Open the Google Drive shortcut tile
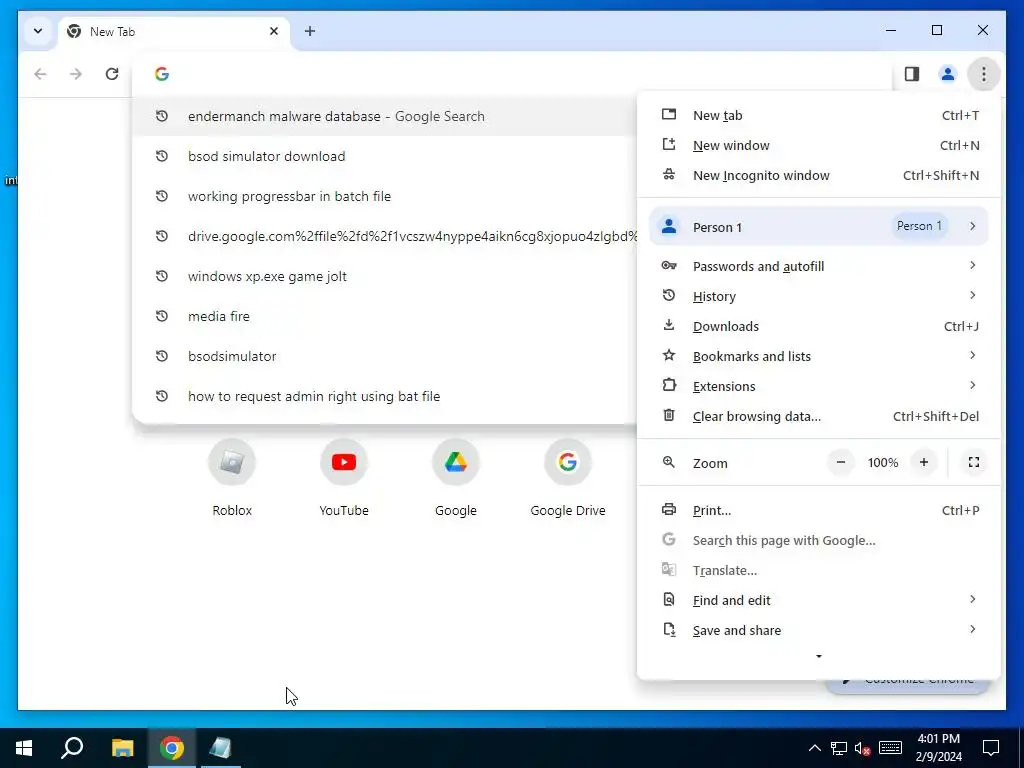Viewport: 1024px width, 768px height. click(568, 478)
